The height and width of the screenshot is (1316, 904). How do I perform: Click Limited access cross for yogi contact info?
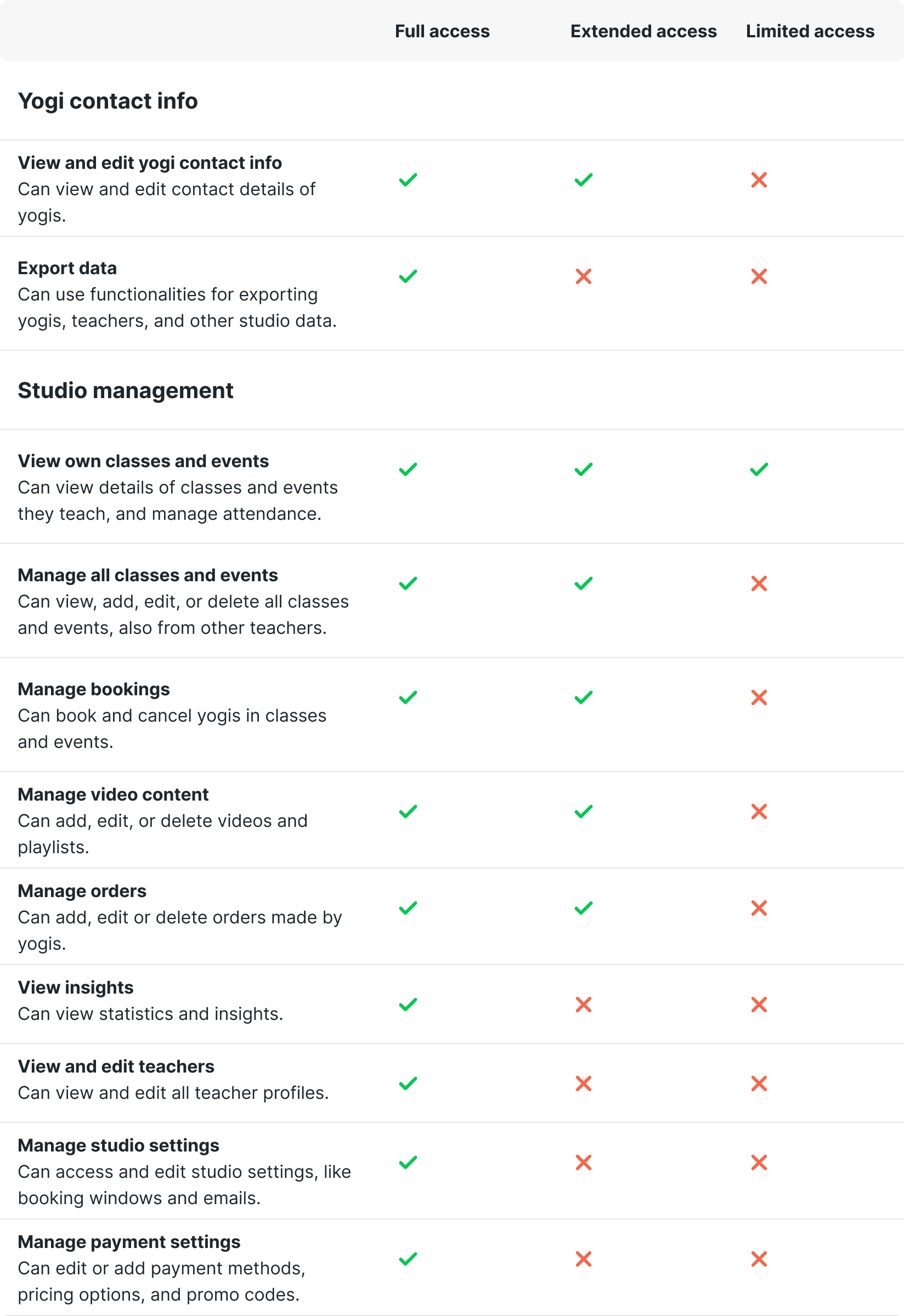click(x=759, y=180)
